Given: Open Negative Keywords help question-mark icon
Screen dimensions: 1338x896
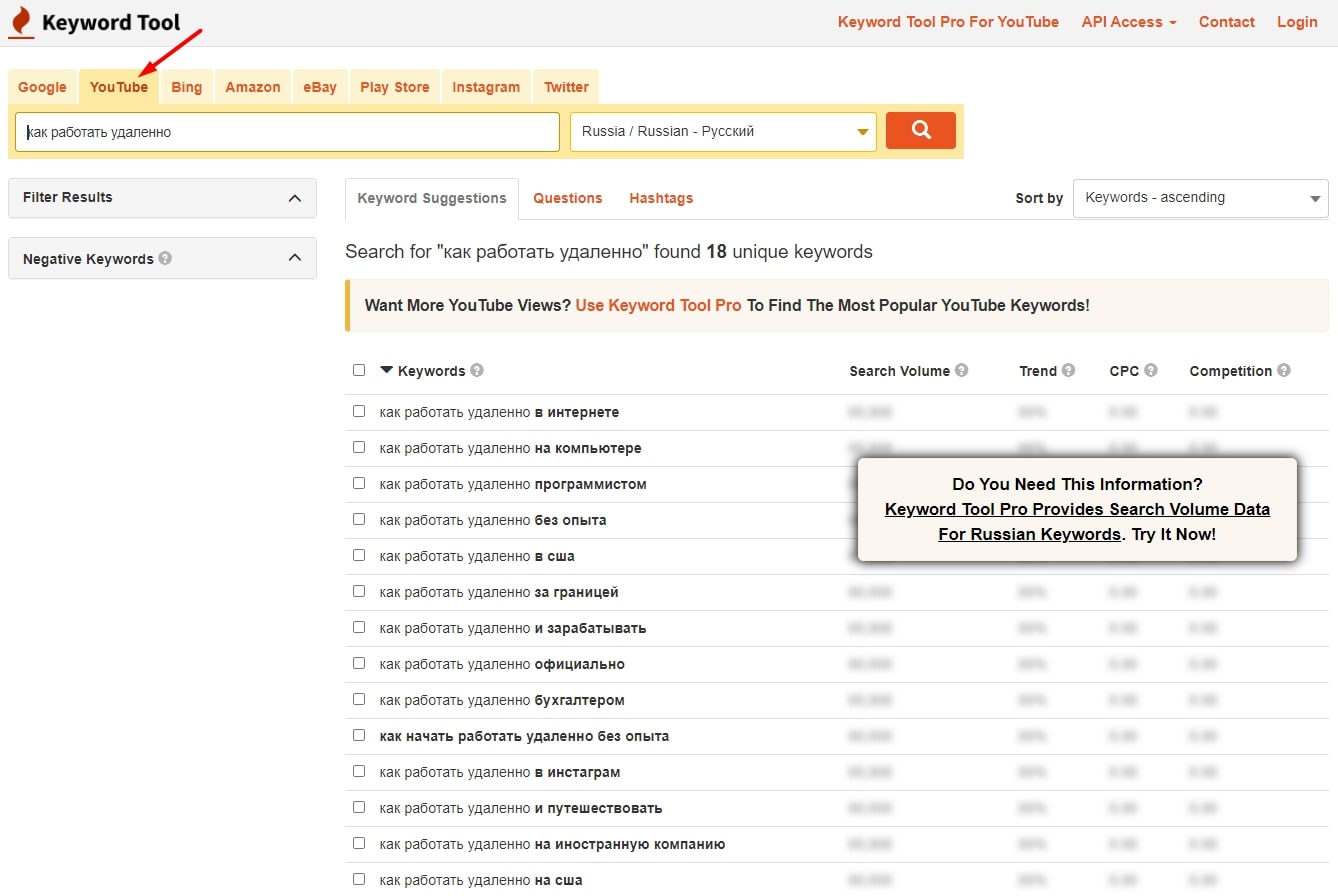Looking at the screenshot, I should [x=165, y=258].
